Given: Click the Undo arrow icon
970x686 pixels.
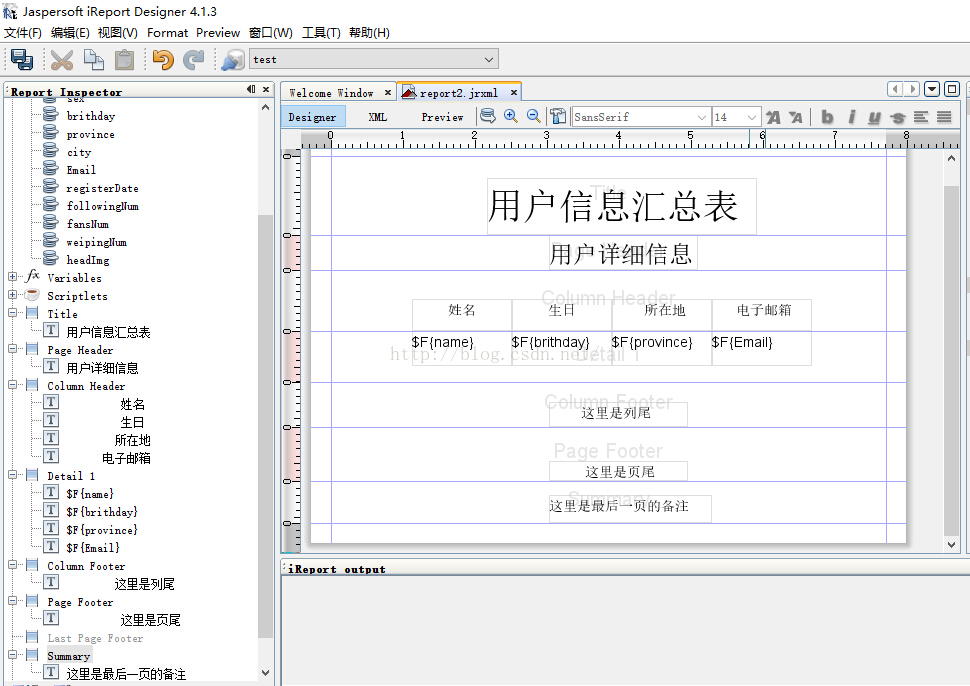Looking at the screenshot, I should 163,59.
